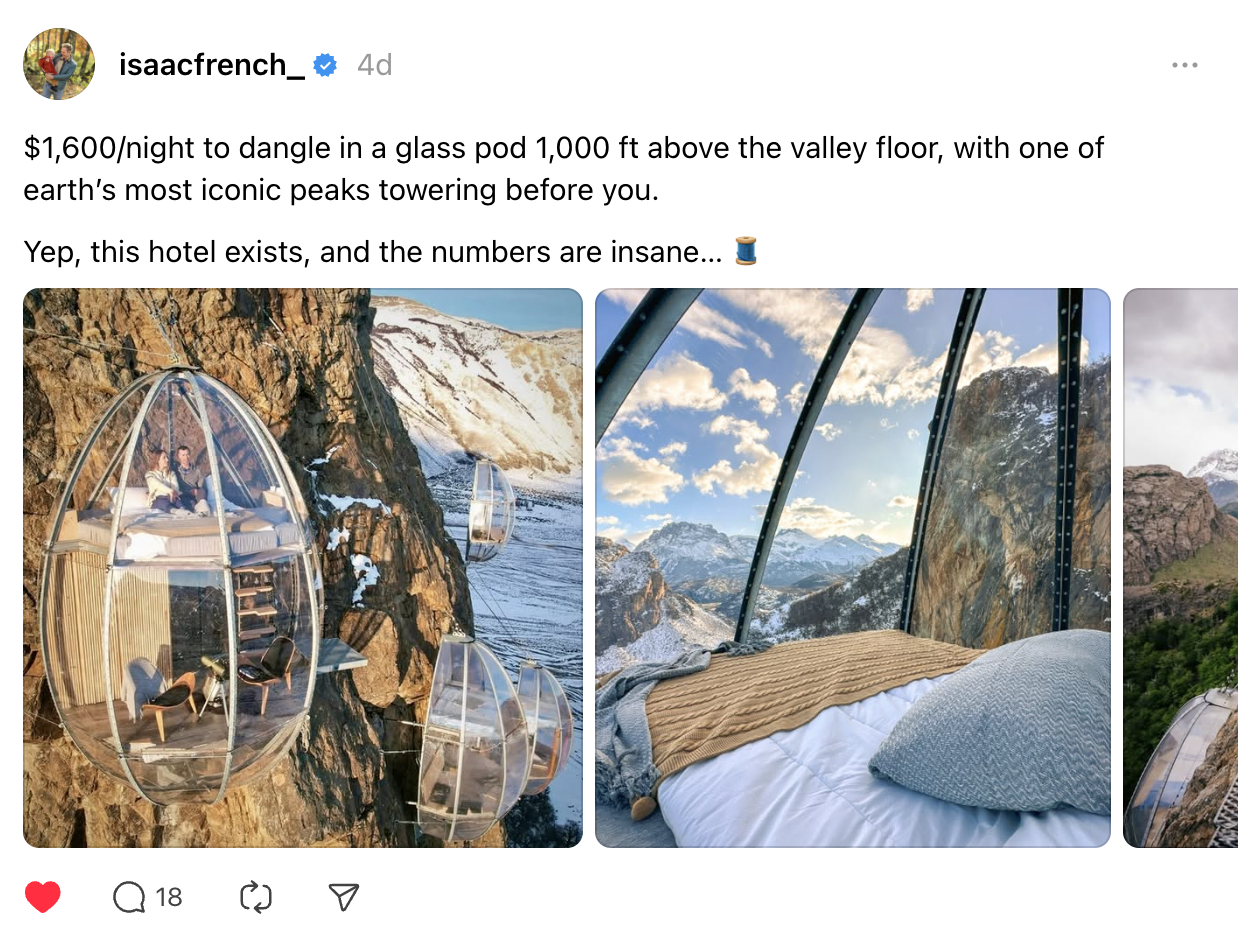Open replies via the speech bubble icon
The height and width of the screenshot is (938, 1238).
[x=129, y=897]
